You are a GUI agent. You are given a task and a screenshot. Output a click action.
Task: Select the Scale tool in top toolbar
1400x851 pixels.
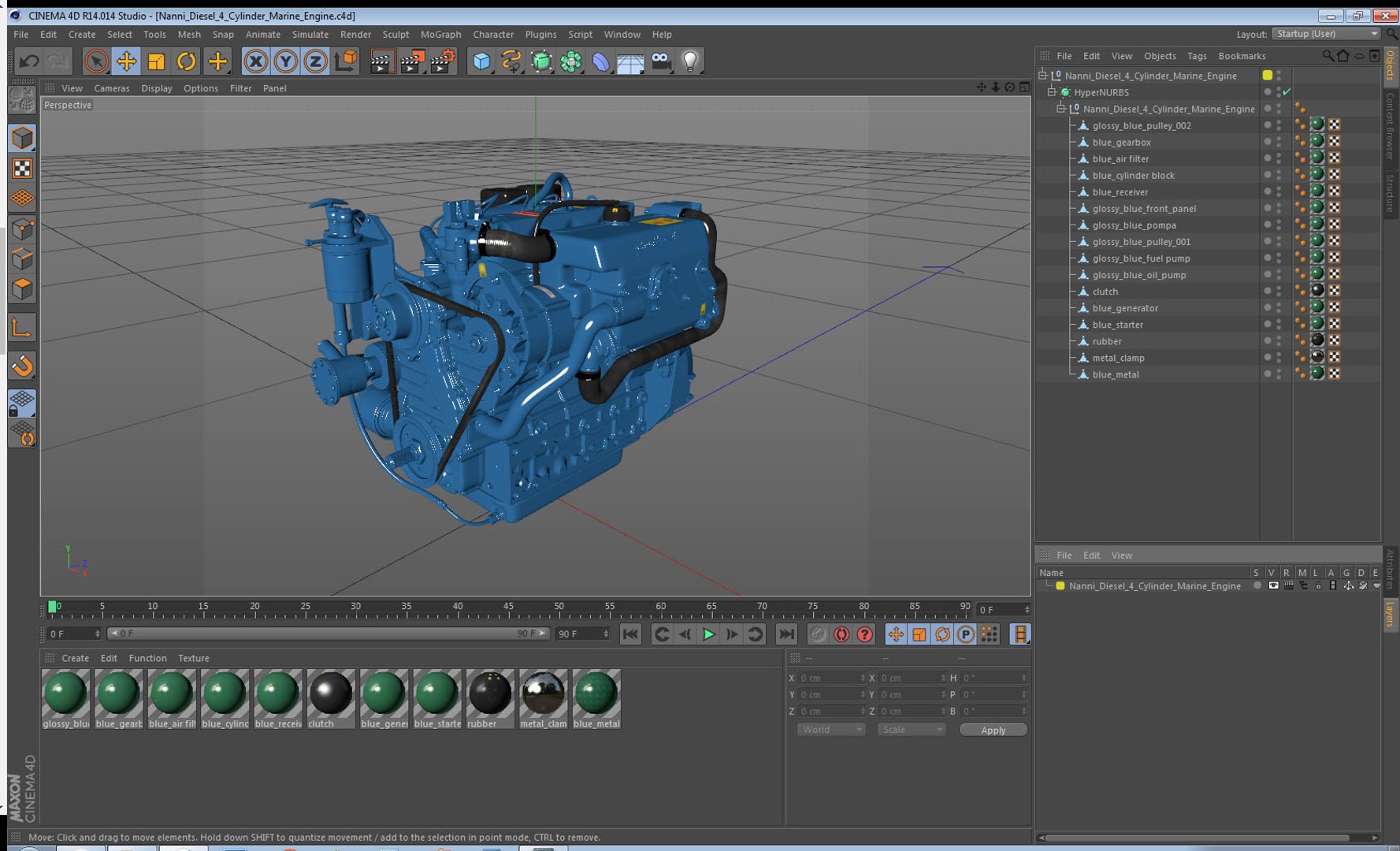tap(156, 61)
